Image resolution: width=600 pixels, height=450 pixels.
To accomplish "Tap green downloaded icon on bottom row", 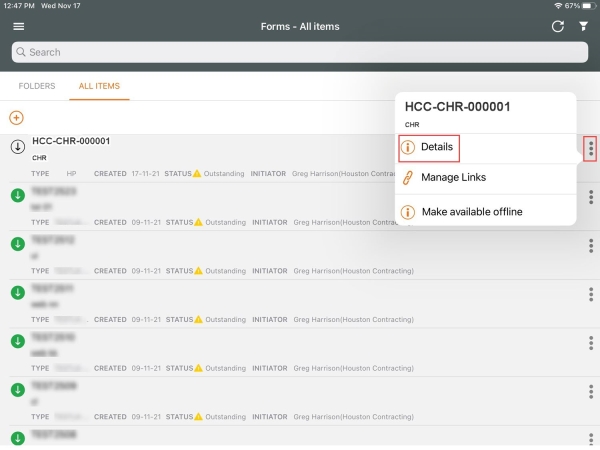I will point(17,436).
